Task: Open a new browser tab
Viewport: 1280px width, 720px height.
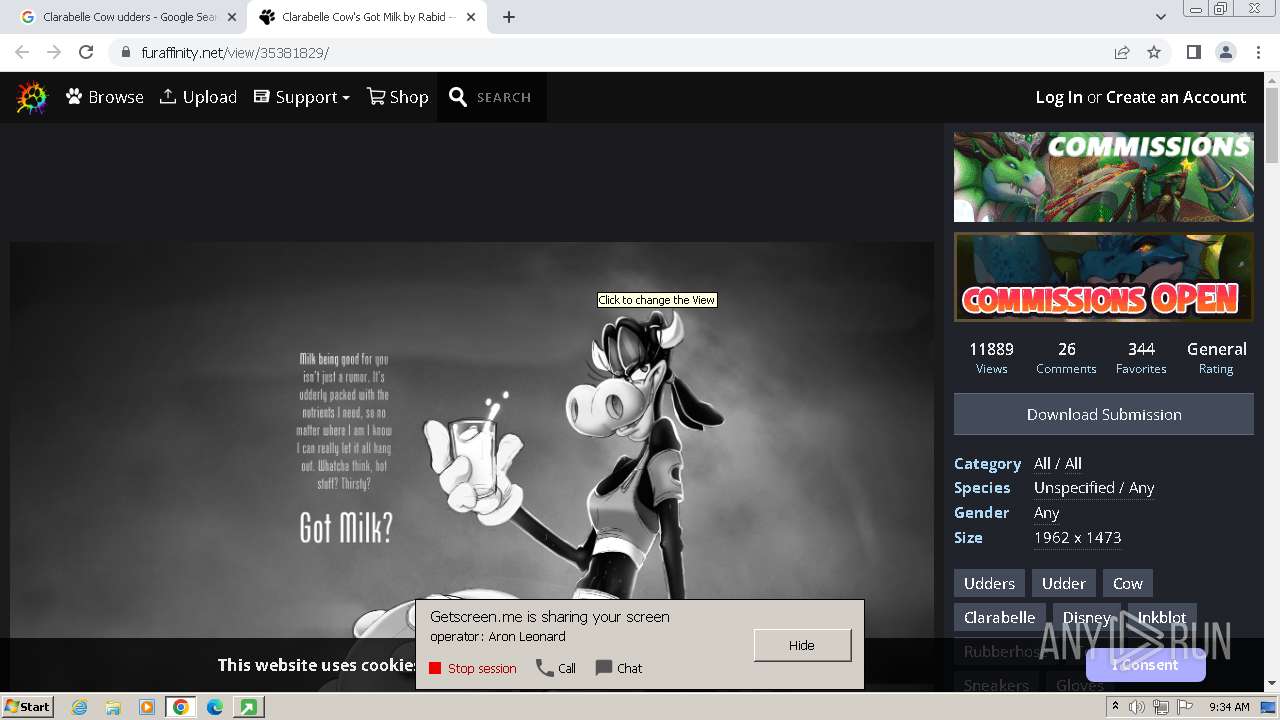Action: (509, 17)
